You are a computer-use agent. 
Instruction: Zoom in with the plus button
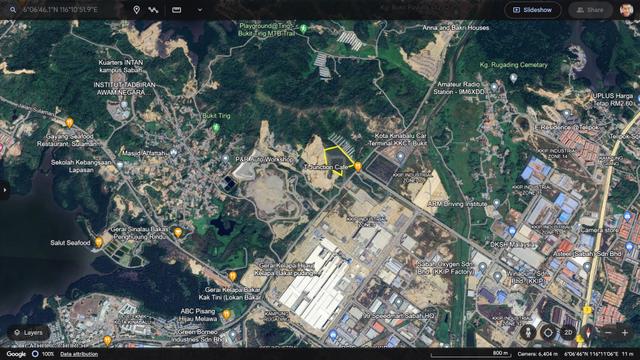[x=624, y=333]
